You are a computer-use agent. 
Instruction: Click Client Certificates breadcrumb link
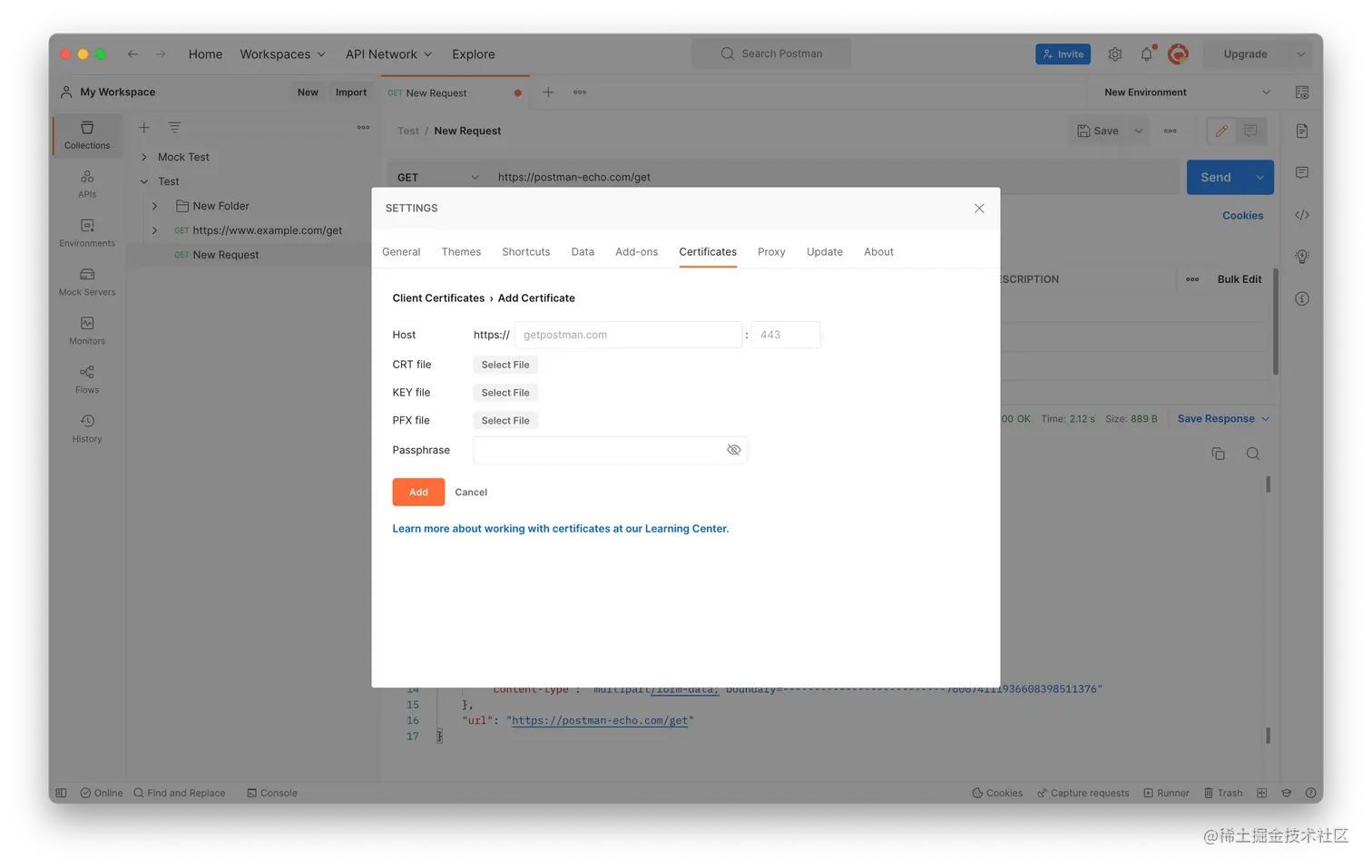pyautogui.click(x=438, y=298)
